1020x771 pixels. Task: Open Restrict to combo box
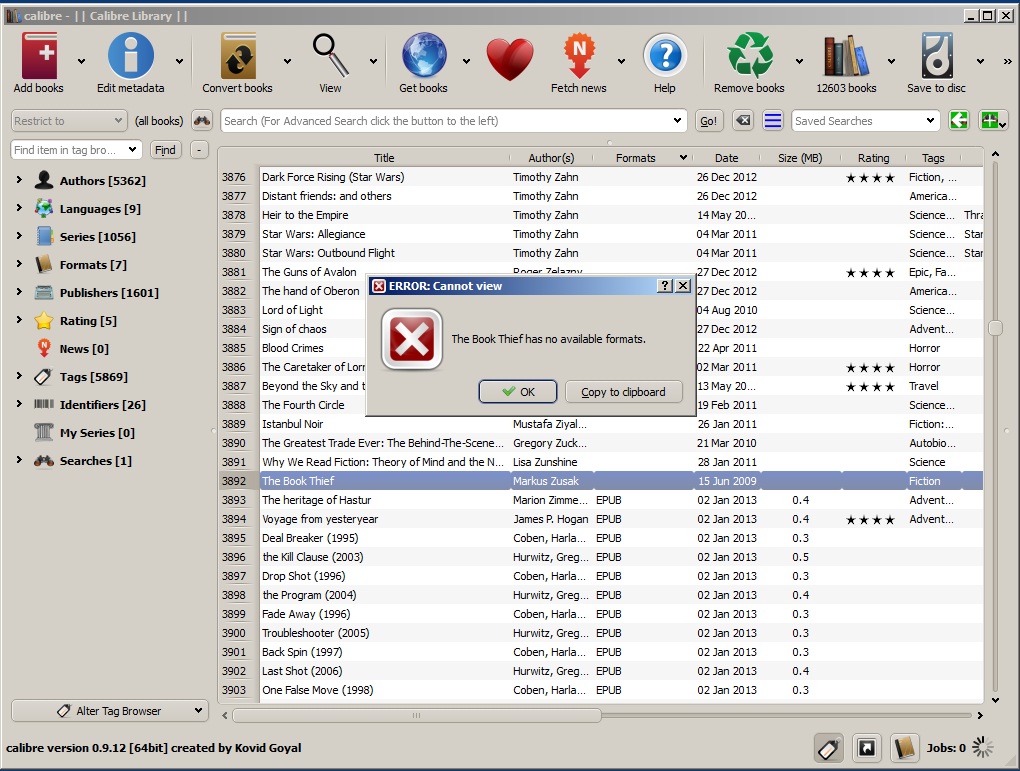click(68, 121)
